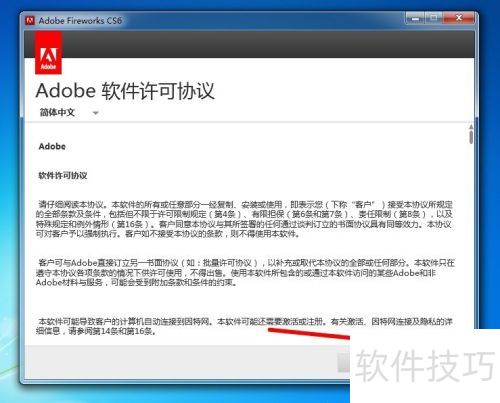The width and height of the screenshot is (500, 403).
Task: Click the Adobe Fireworks CS6 title bar text
Action: (80, 21)
